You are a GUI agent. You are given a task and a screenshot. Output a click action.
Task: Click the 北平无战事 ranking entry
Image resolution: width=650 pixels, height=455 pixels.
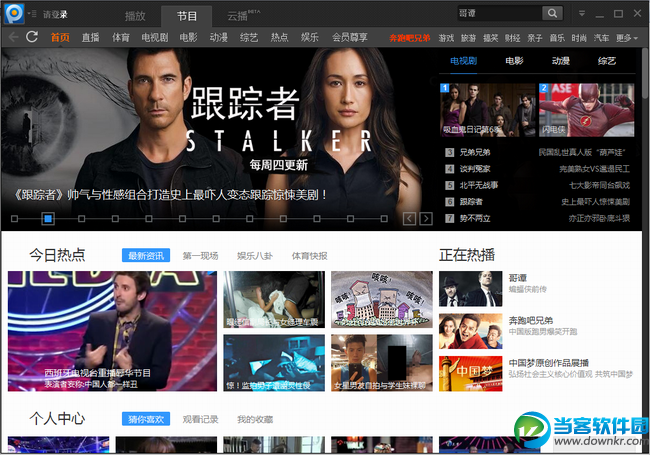(479, 185)
